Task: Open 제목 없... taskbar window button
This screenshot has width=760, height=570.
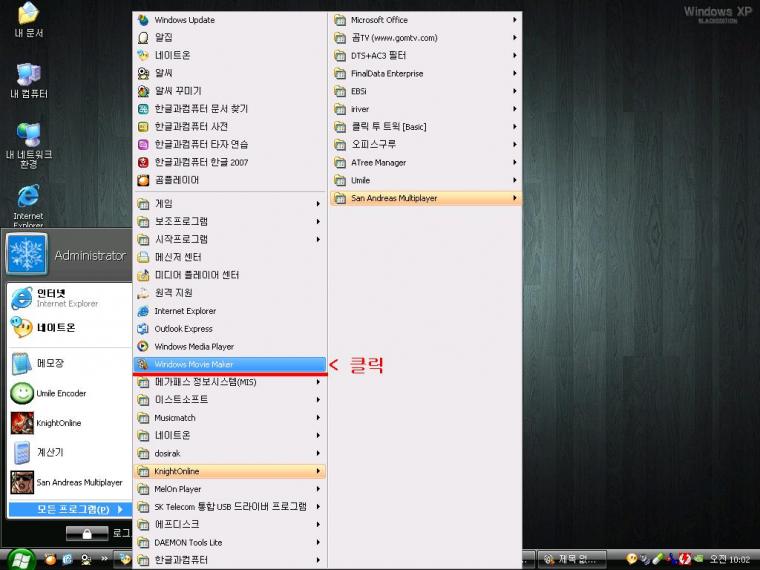Action: pos(572,560)
